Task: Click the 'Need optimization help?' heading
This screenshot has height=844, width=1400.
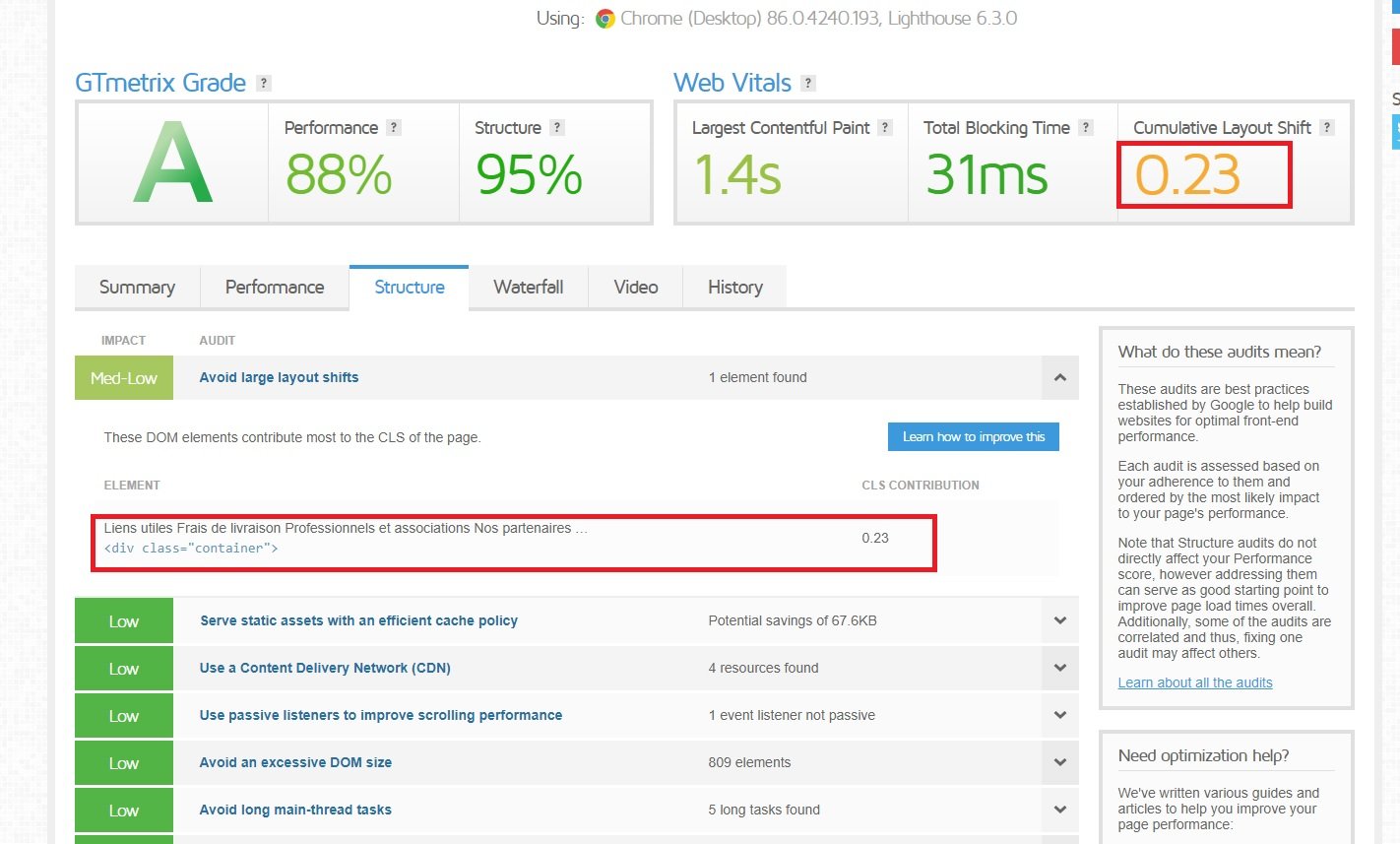Action: pyautogui.click(x=1203, y=755)
